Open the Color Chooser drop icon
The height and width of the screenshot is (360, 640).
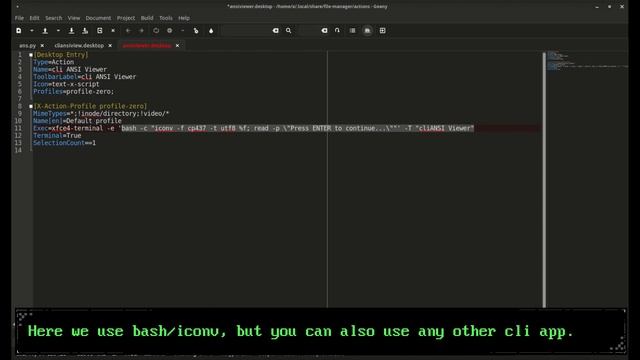211,31
